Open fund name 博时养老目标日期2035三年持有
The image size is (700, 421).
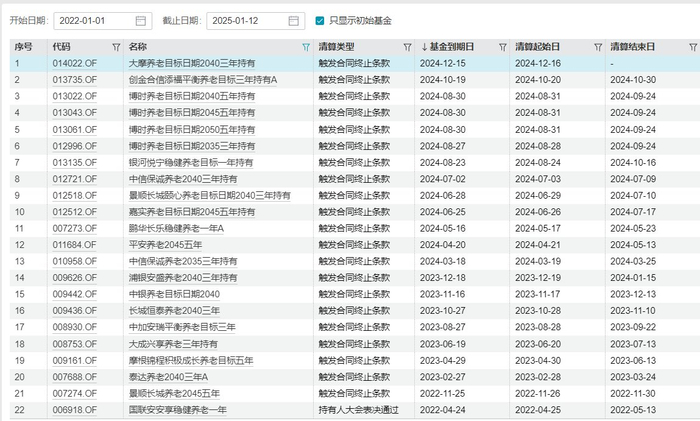coord(192,146)
